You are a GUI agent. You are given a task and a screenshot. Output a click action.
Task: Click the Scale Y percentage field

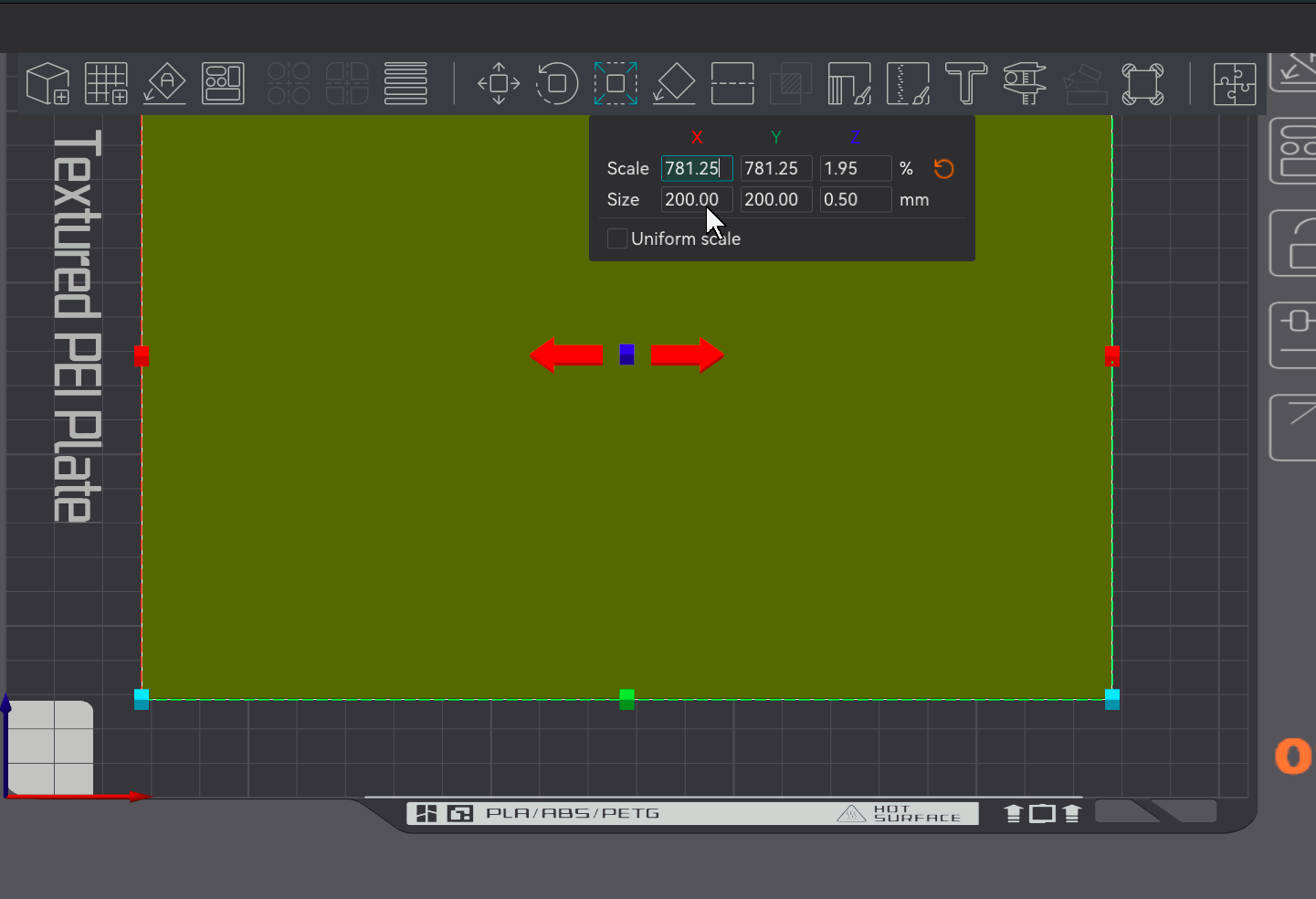[776, 168]
